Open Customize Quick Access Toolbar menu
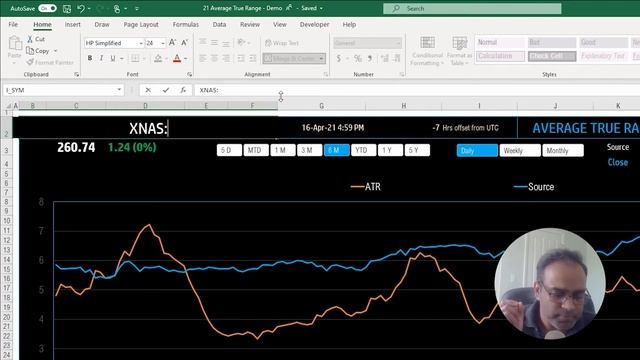The height and width of the screenshot is (360, 640). 137,9
